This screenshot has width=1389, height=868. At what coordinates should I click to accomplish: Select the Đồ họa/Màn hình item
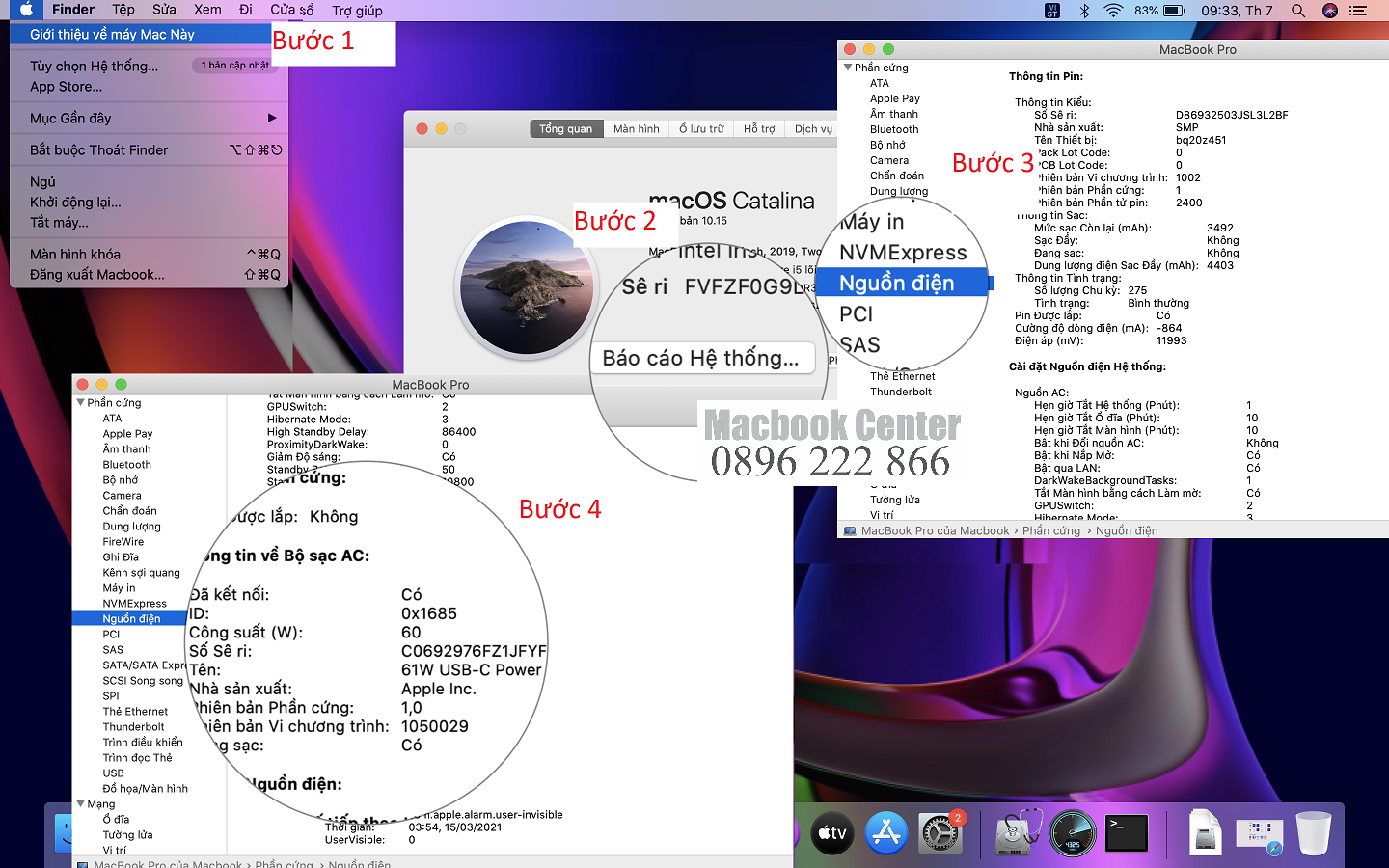point(145,788)
